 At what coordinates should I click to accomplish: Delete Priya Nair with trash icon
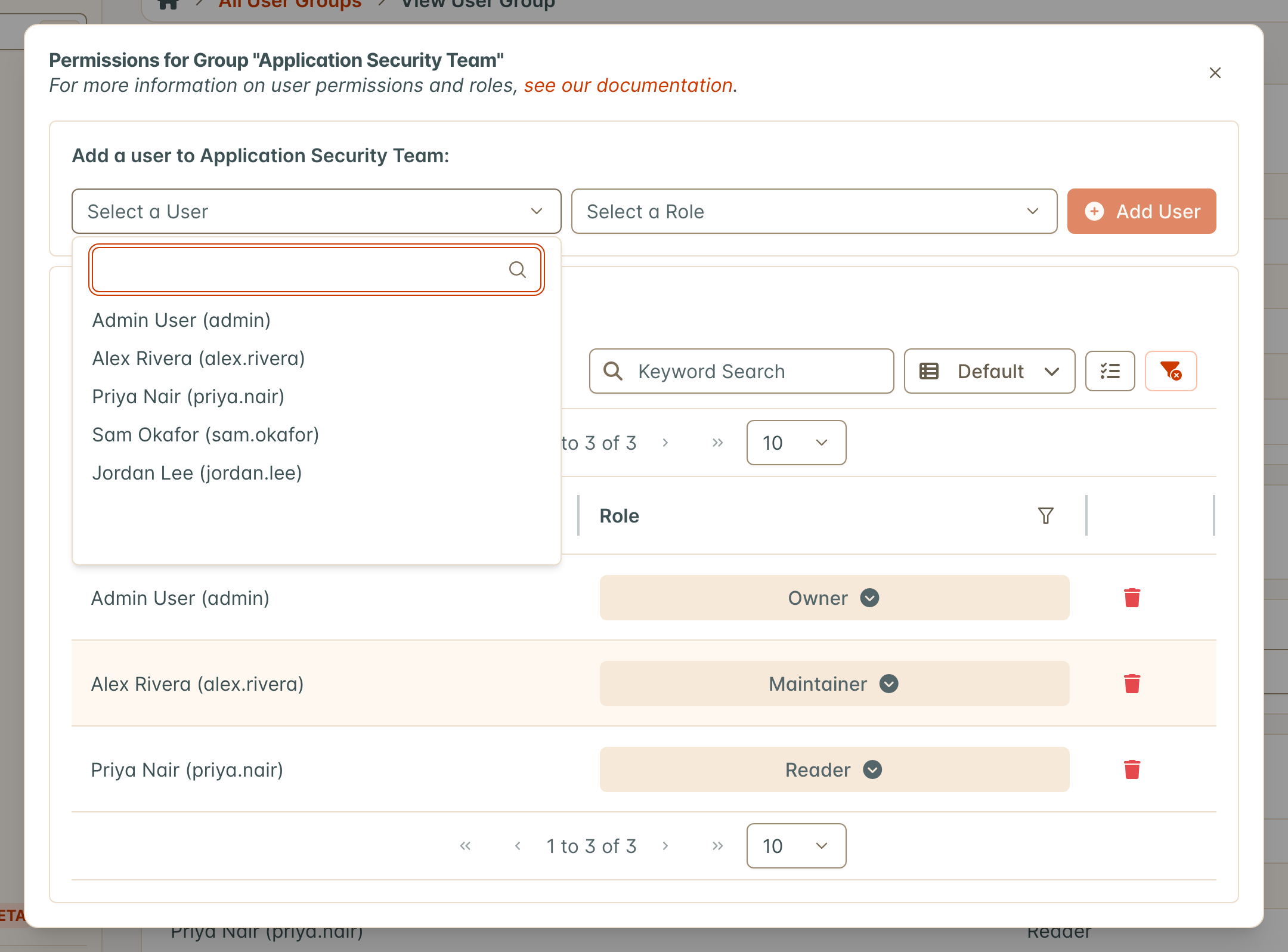[1132, 769]
